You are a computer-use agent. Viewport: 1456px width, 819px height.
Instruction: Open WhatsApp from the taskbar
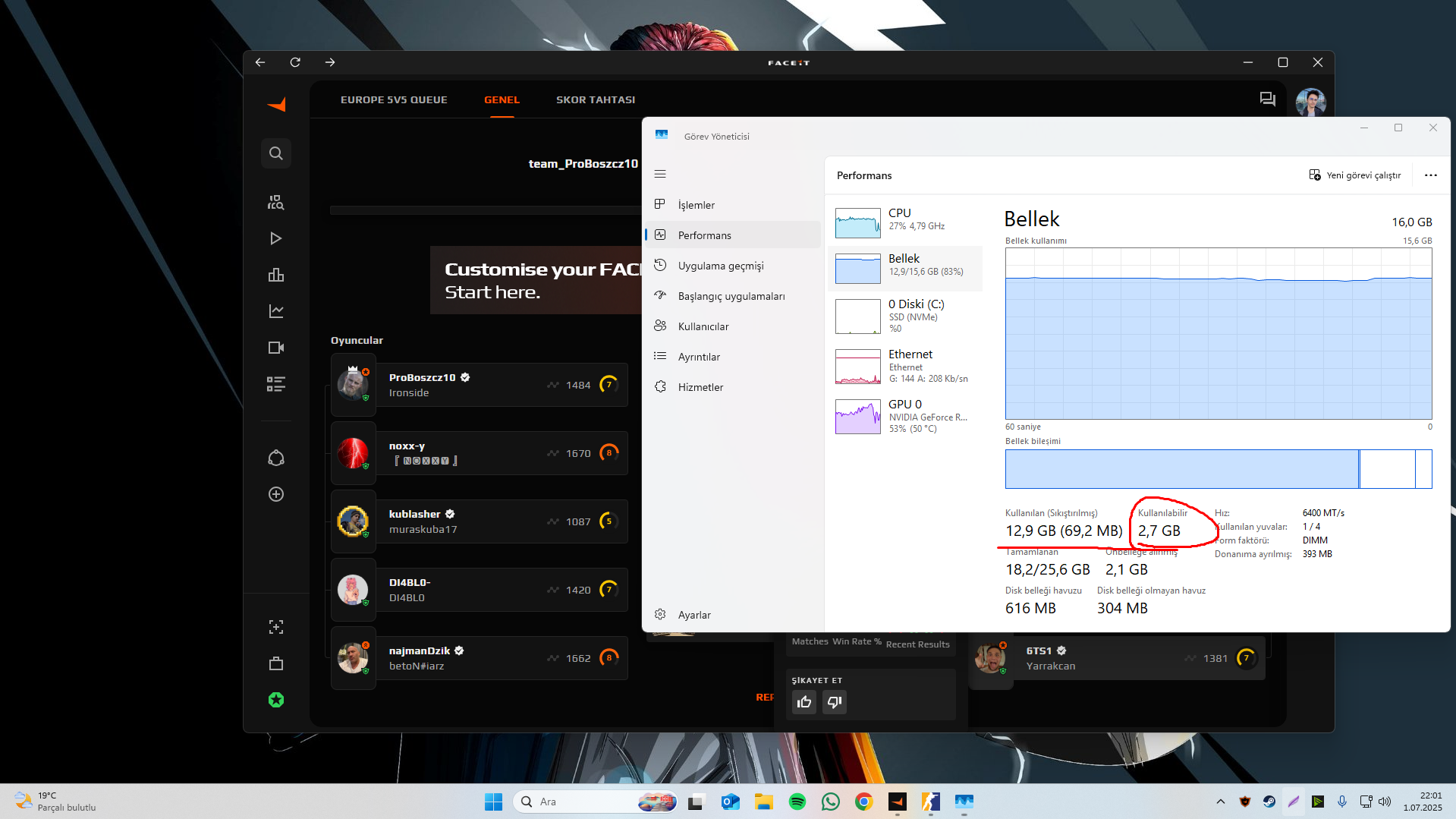point(830,802)
